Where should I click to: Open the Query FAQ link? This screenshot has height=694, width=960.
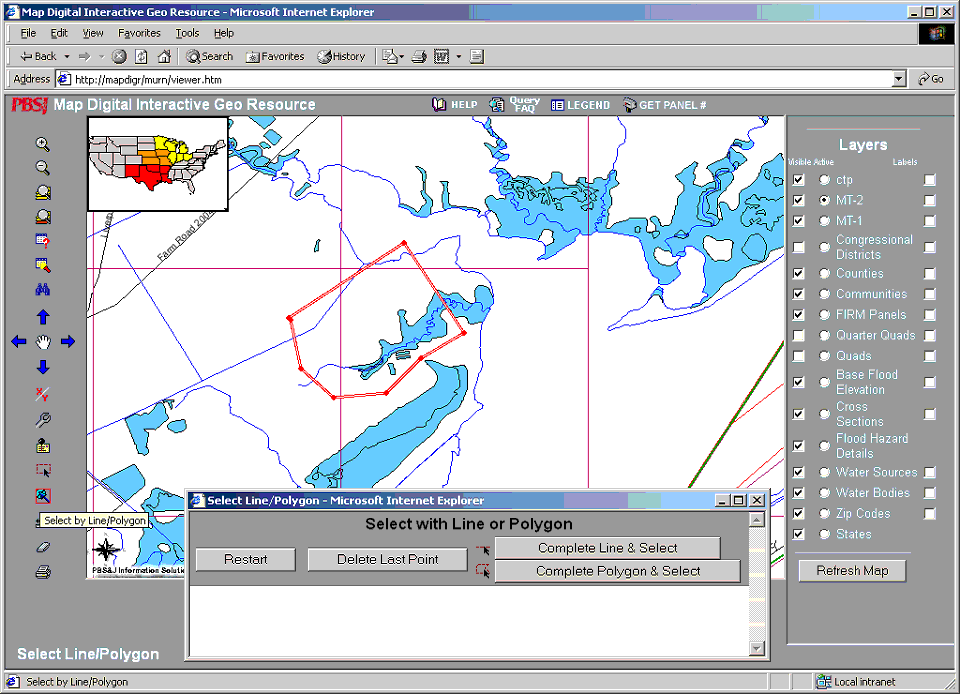point(515,105)
